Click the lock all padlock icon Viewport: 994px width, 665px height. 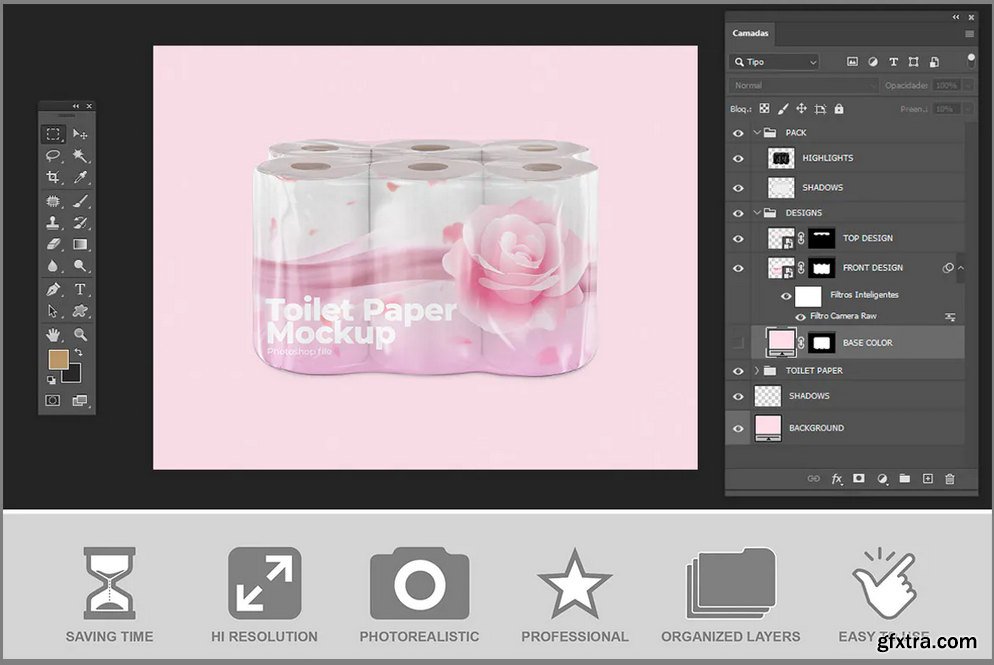[838, 109]
